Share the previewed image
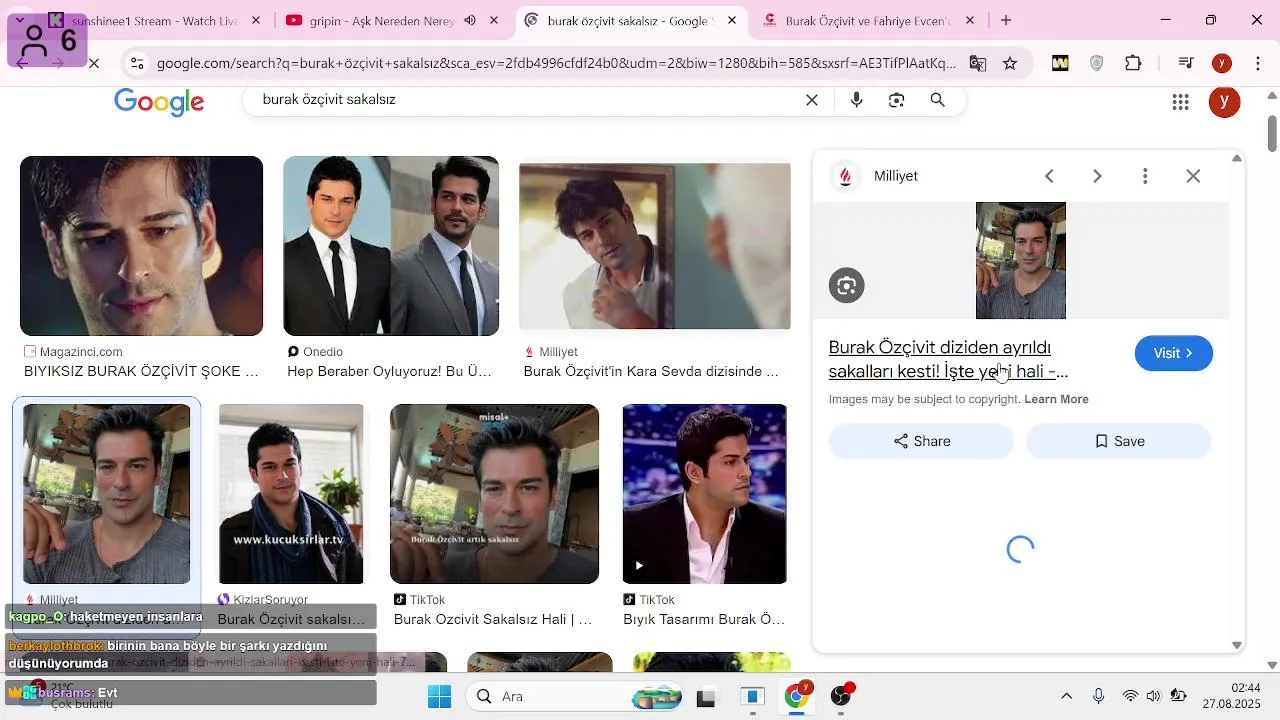 click(x=921, y=441)
